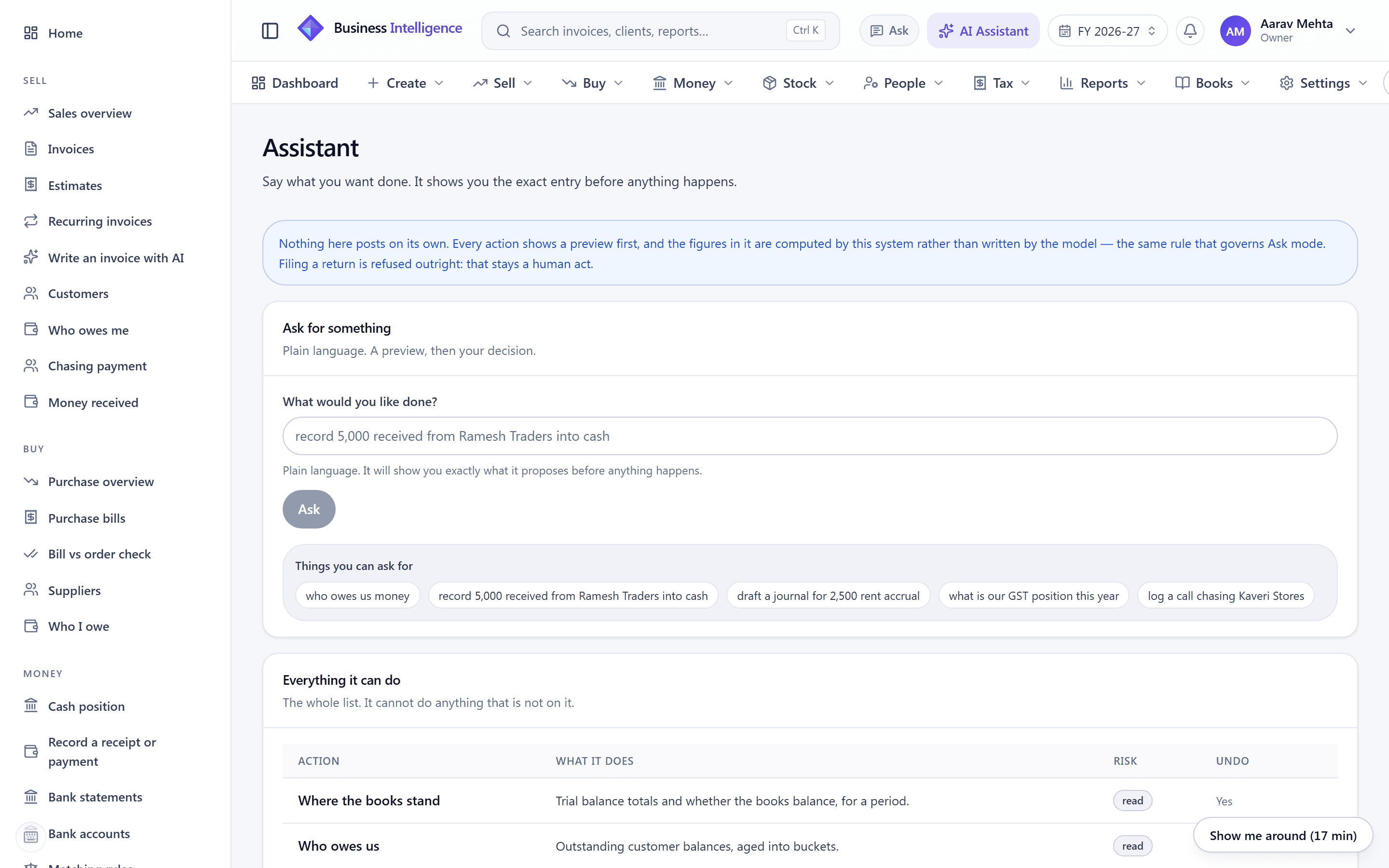Select the 'who owes us money' suggestion
The height and width of the screenshot is (868, 1389).
click(x=357, y=596)
